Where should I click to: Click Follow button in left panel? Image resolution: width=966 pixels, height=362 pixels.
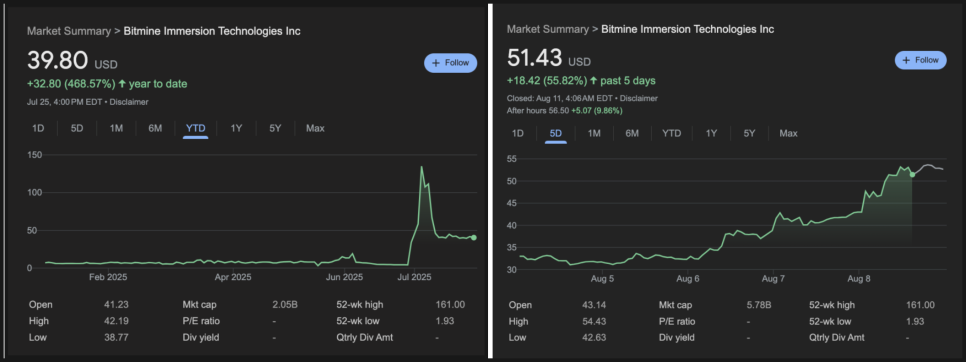(x=450, y=63)
